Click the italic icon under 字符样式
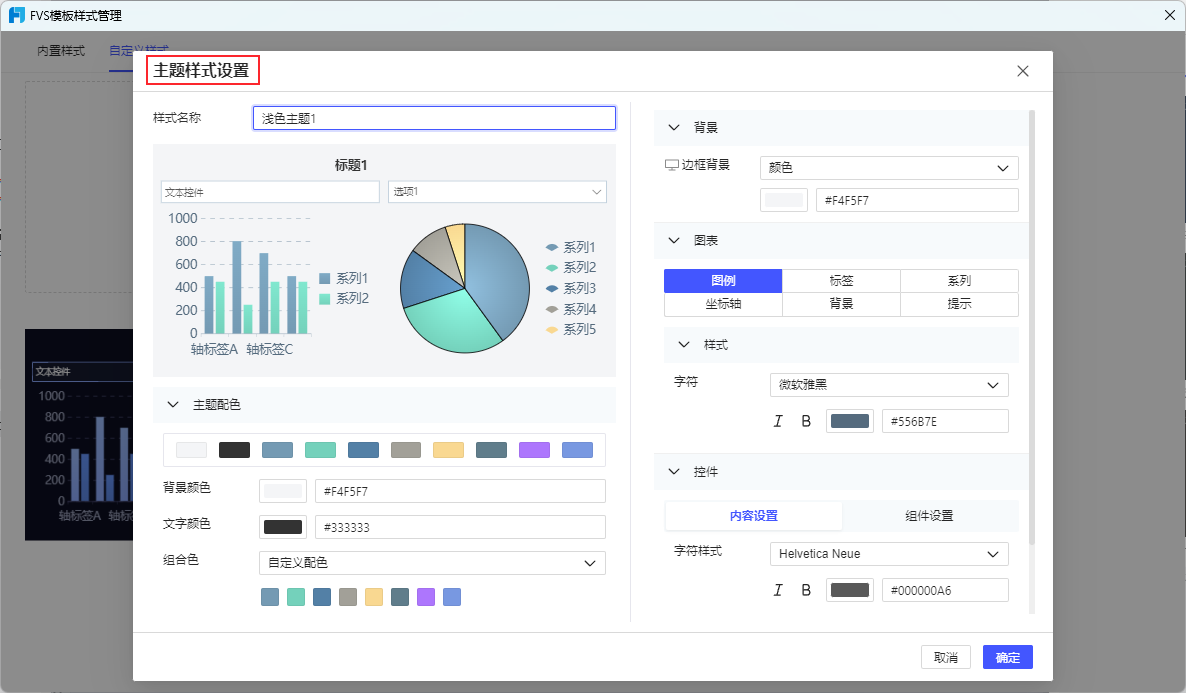This screenshot has width=1186, height=693. pyautogui.click(x=778, y=589)
